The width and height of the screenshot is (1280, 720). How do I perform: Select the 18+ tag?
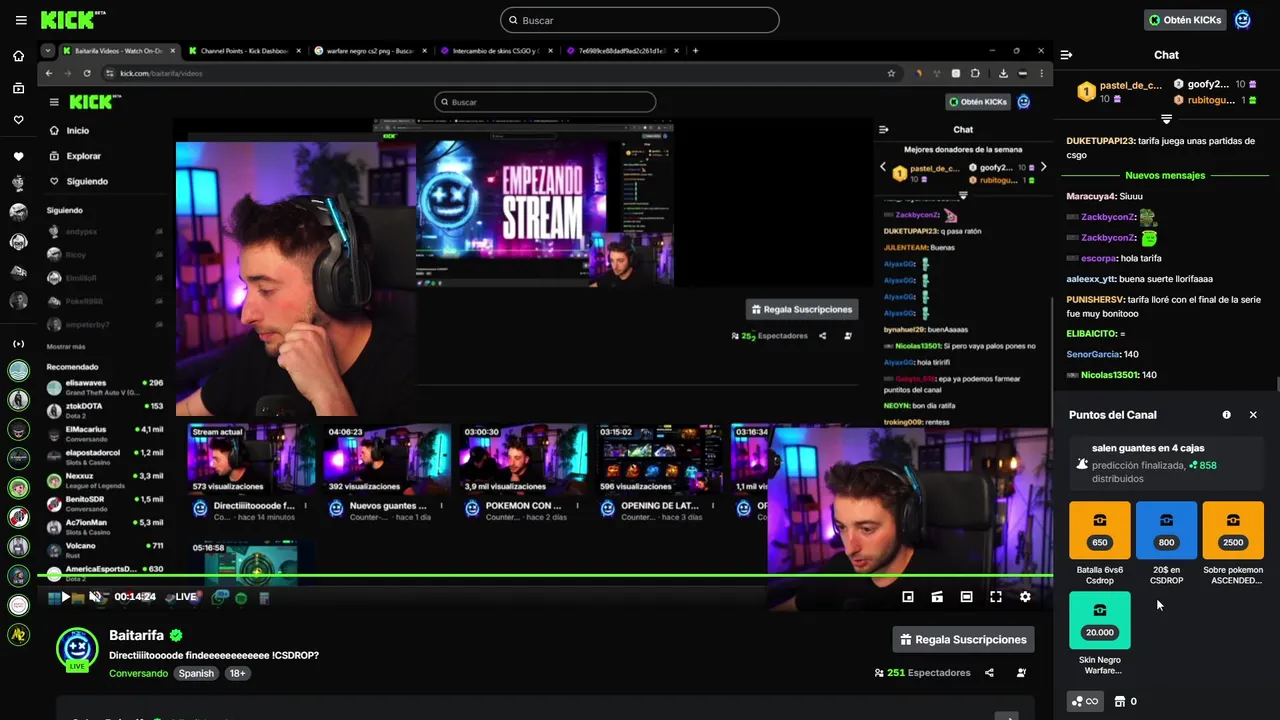click(237, 673)
